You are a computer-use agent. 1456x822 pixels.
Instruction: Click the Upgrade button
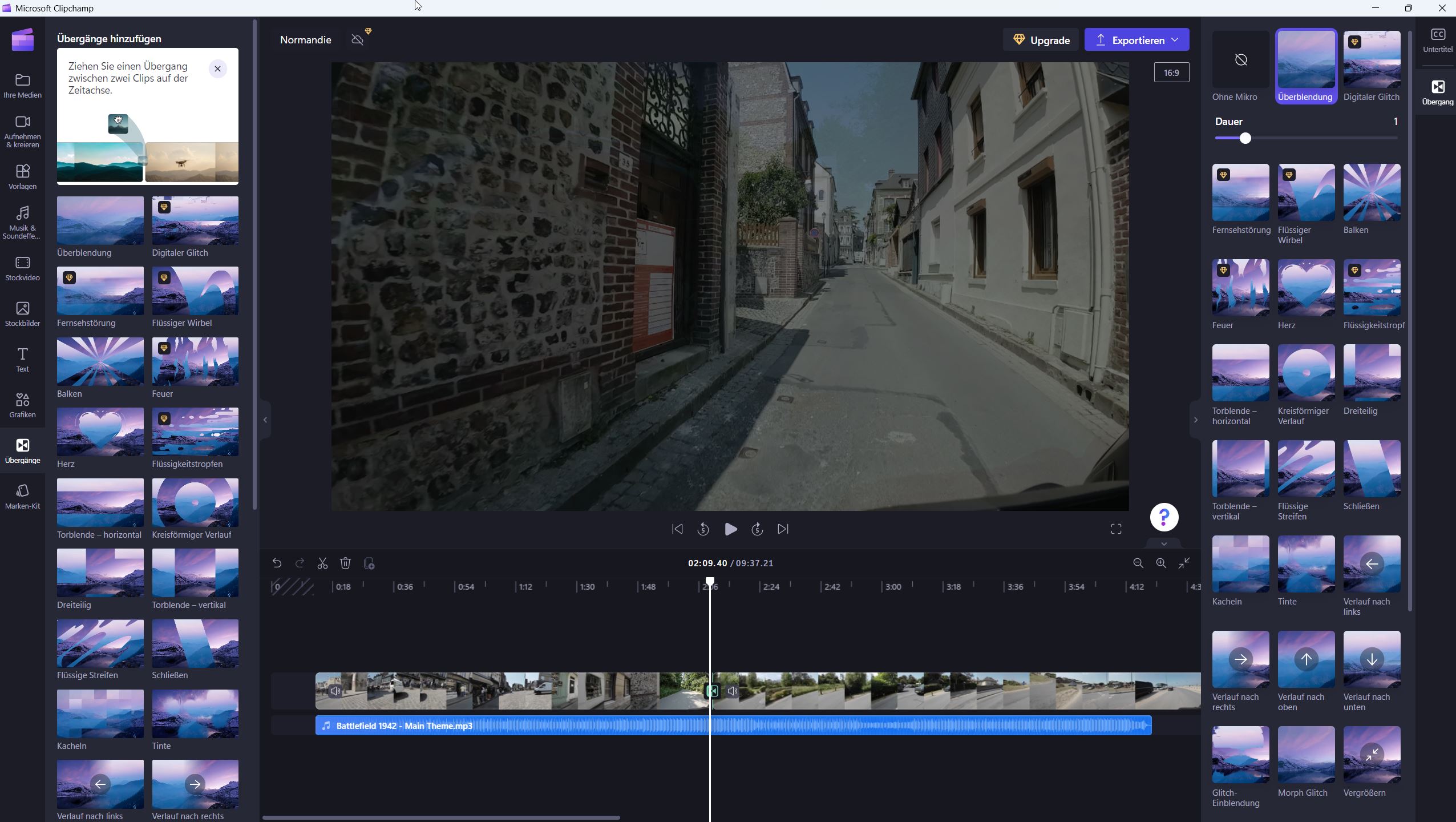click(1041, 40)
